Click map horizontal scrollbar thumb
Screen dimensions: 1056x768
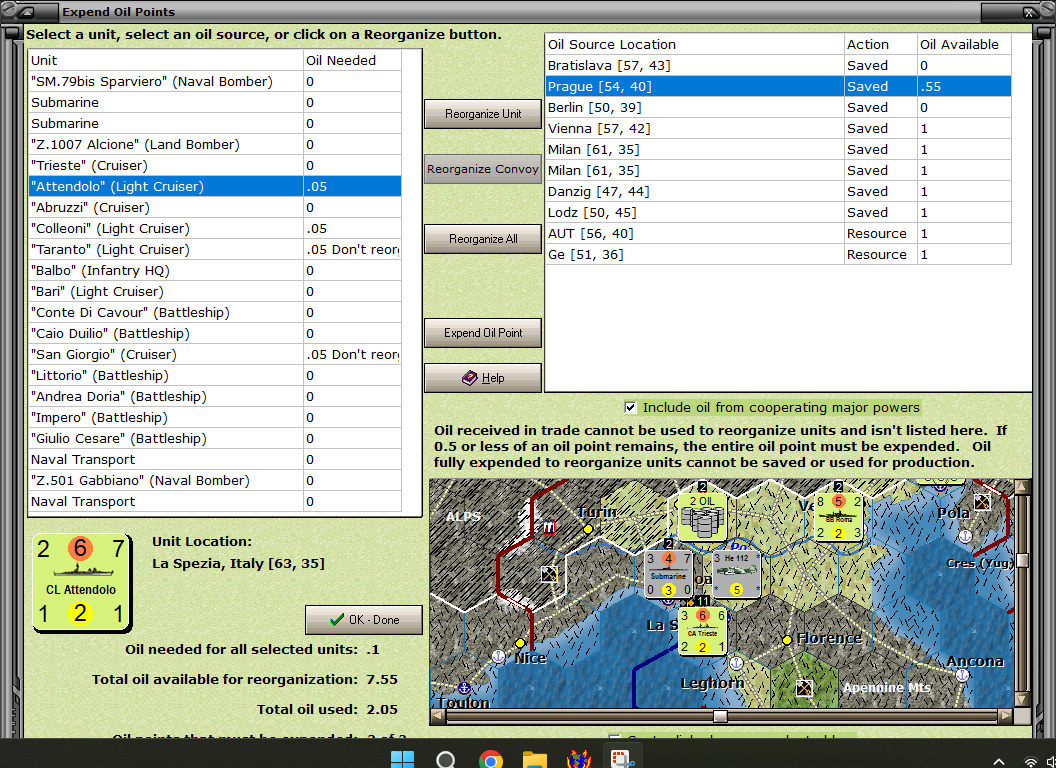pyautogui.click(x=720, y=715)
